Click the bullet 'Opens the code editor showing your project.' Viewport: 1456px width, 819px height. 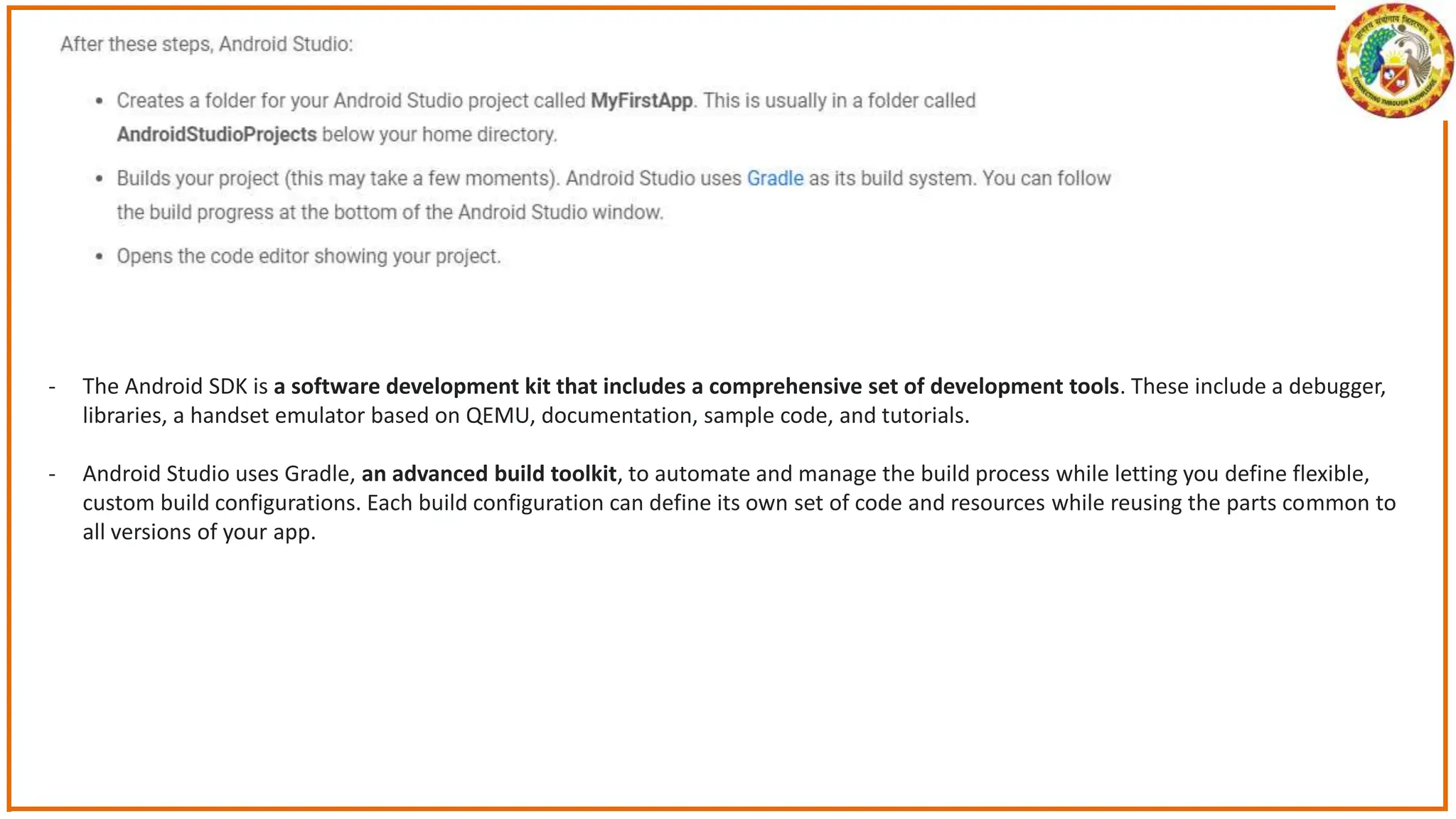[x=309, y=256]
